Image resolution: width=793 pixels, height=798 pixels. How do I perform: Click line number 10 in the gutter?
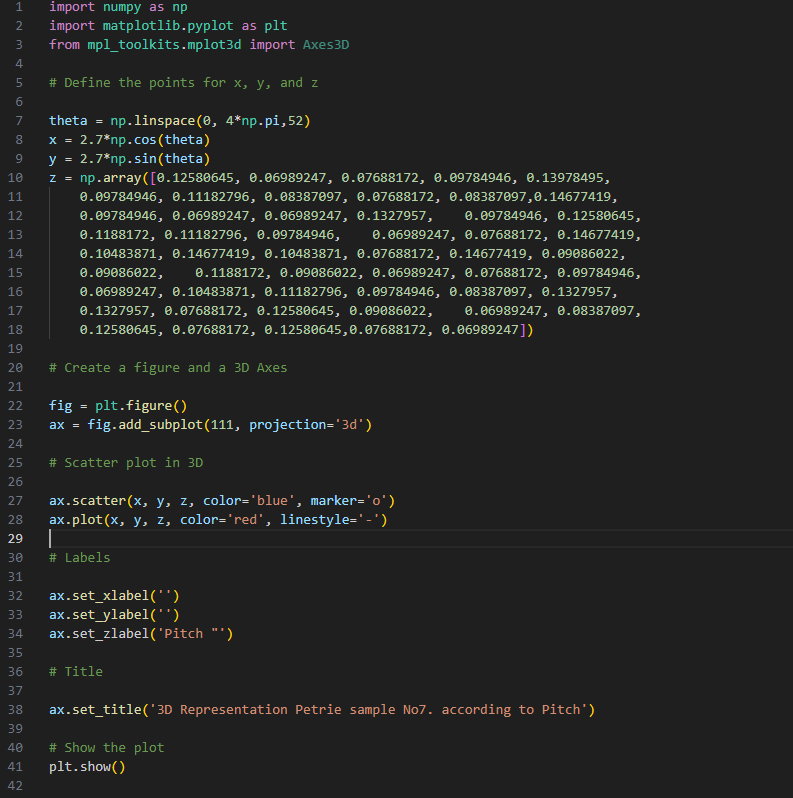pos(15,178)
